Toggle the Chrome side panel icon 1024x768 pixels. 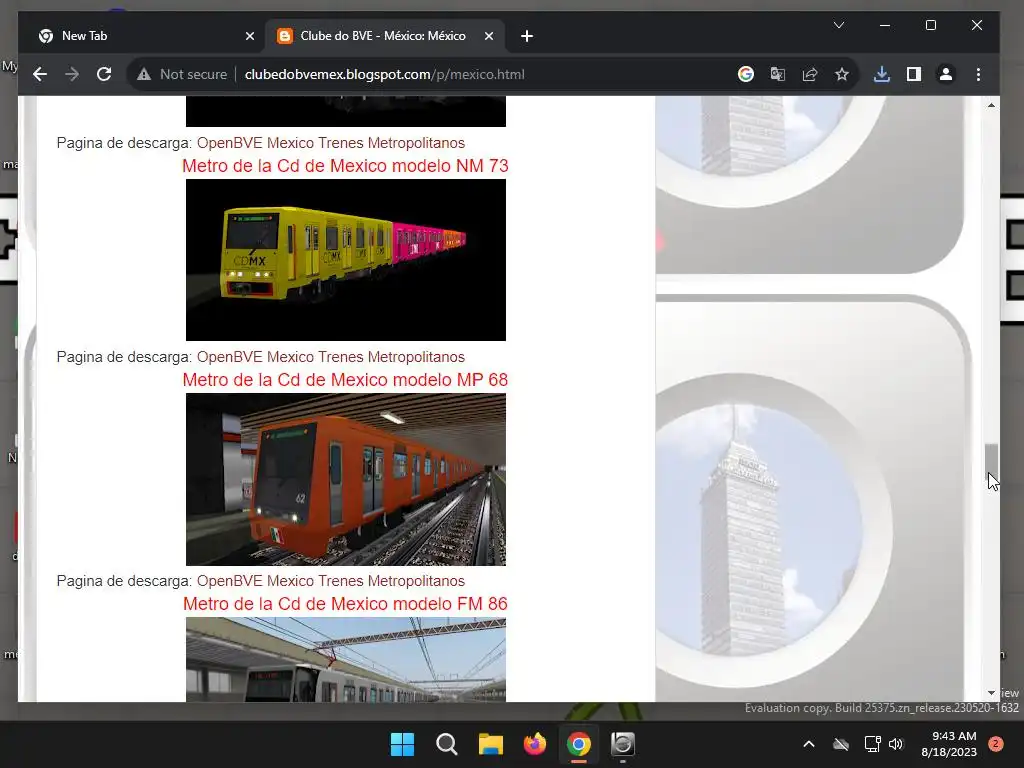pos(914,74)
